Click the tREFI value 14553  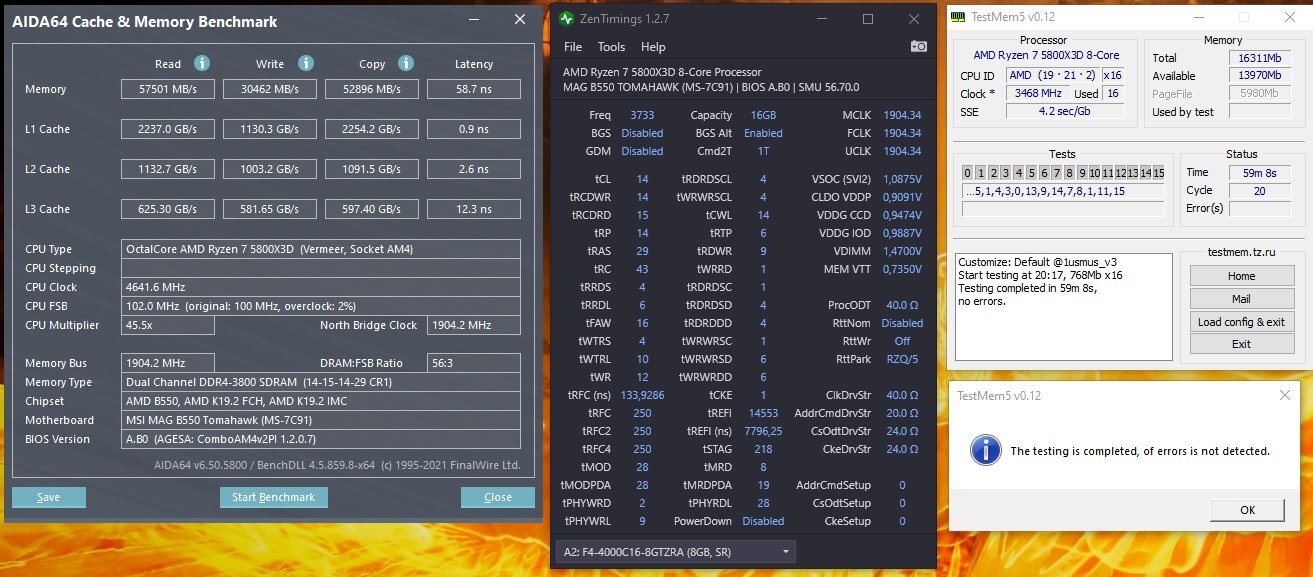click(x=763, y=413)
